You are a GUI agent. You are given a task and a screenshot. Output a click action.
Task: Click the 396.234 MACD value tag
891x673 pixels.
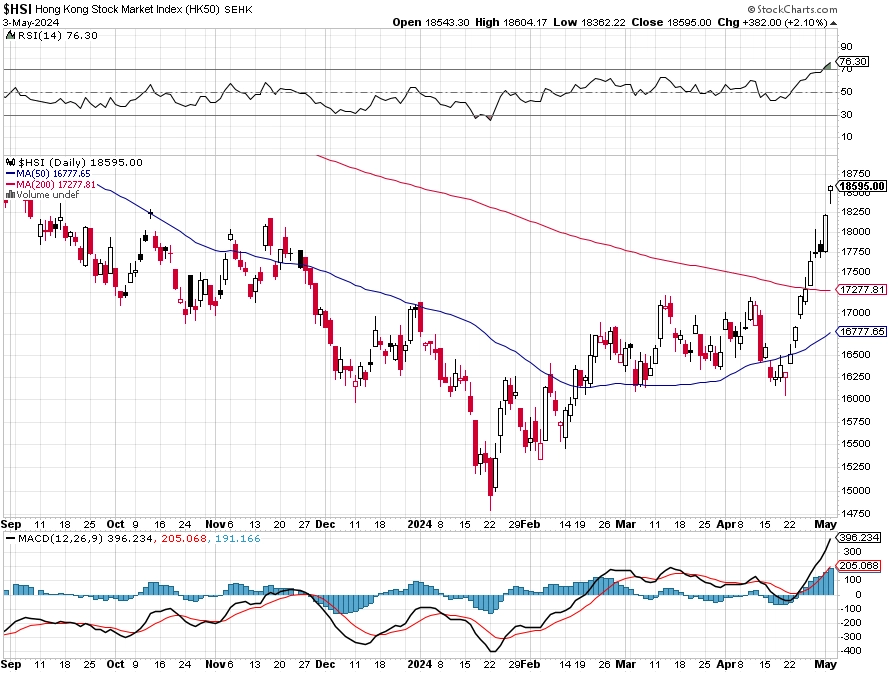coord(858,537)
